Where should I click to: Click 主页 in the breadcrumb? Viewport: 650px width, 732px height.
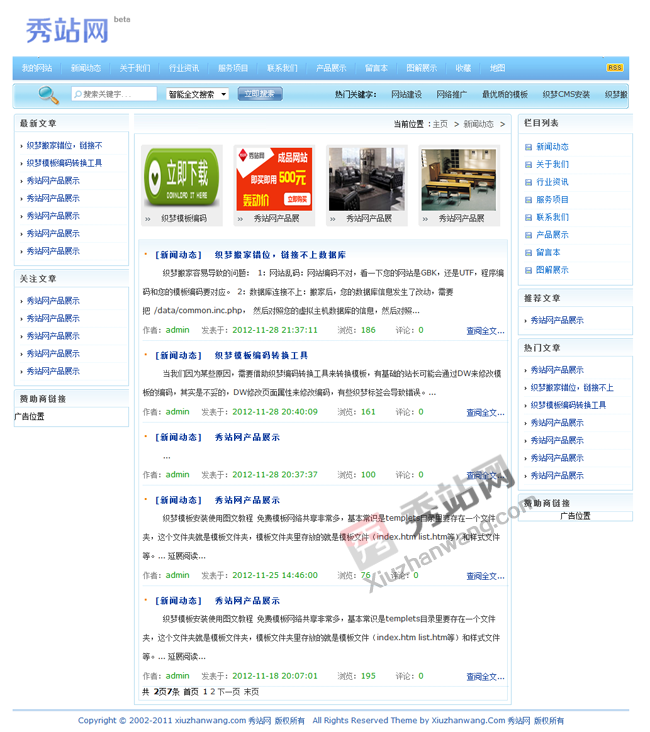439,124
